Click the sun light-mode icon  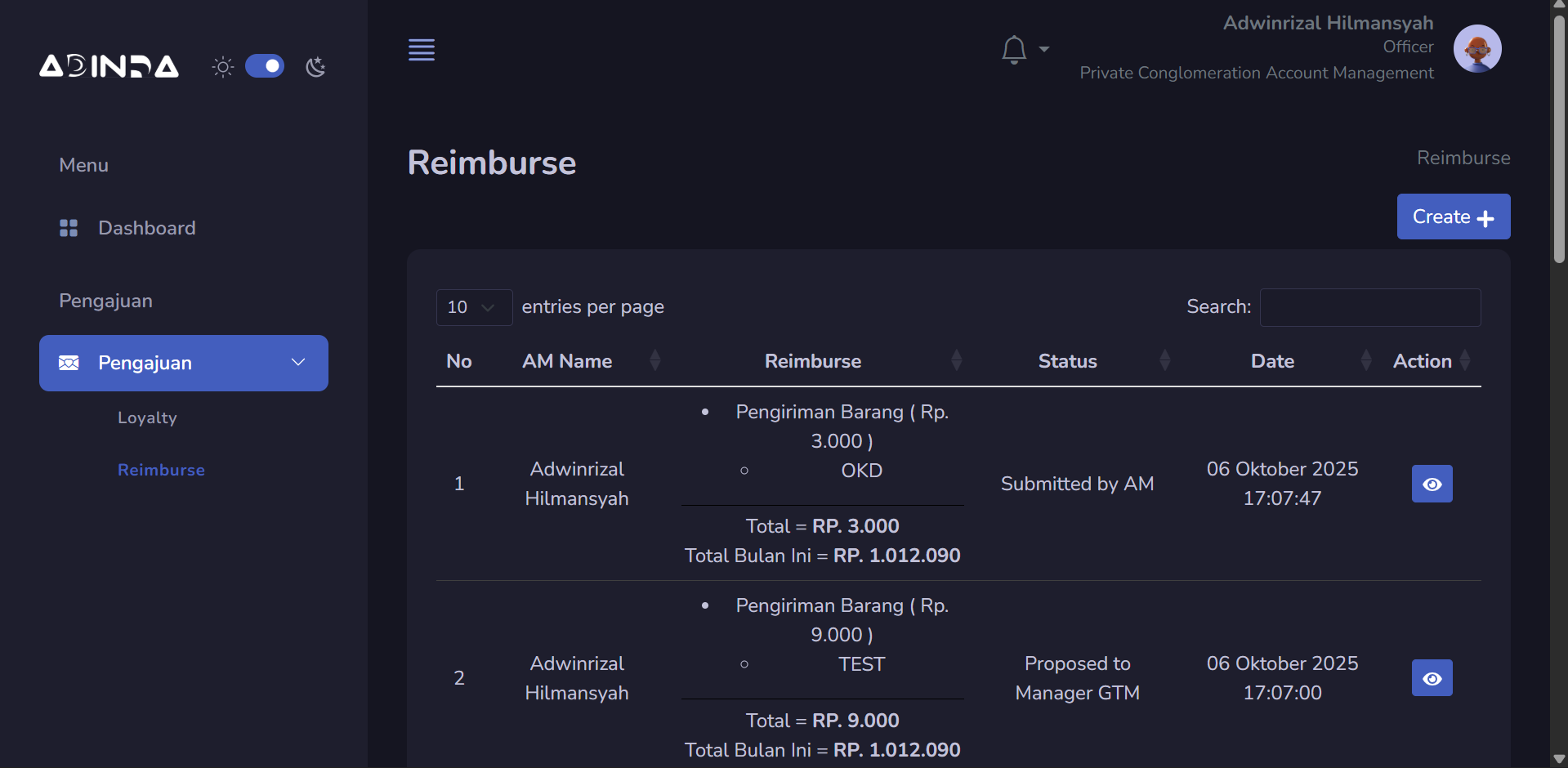pyautogui.click(x=222, y=66)
